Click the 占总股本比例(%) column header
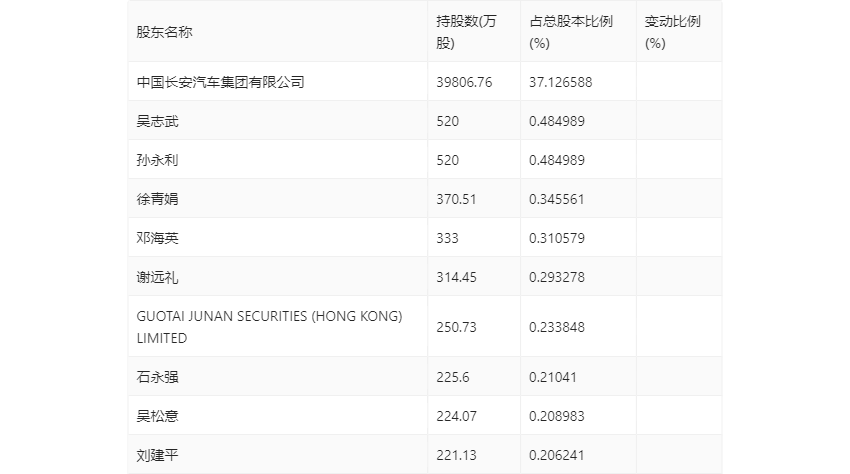The height and width of the screenshot is (474, 850). coord(571,32)
